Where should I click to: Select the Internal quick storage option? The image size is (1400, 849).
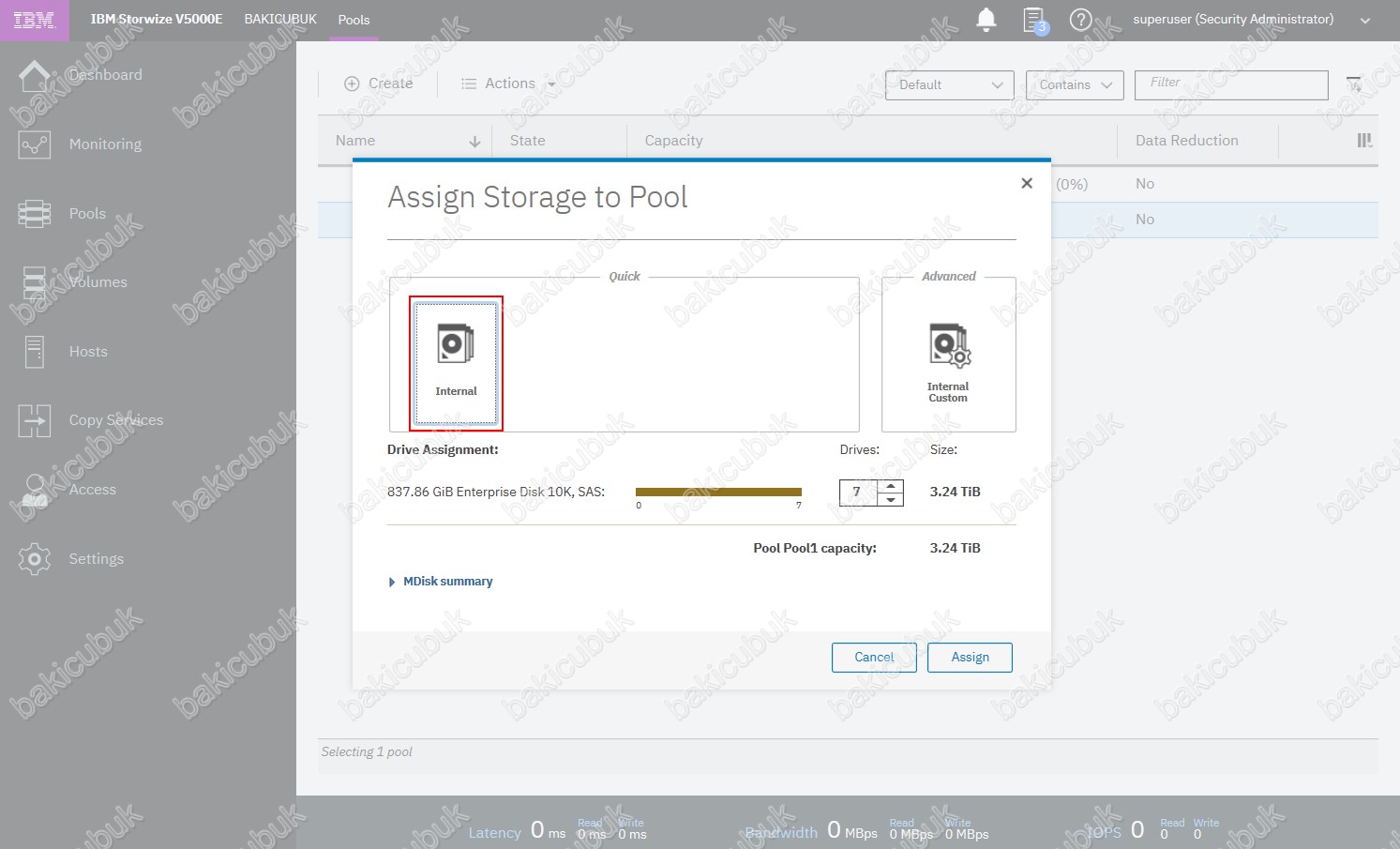tap(456, 363)
